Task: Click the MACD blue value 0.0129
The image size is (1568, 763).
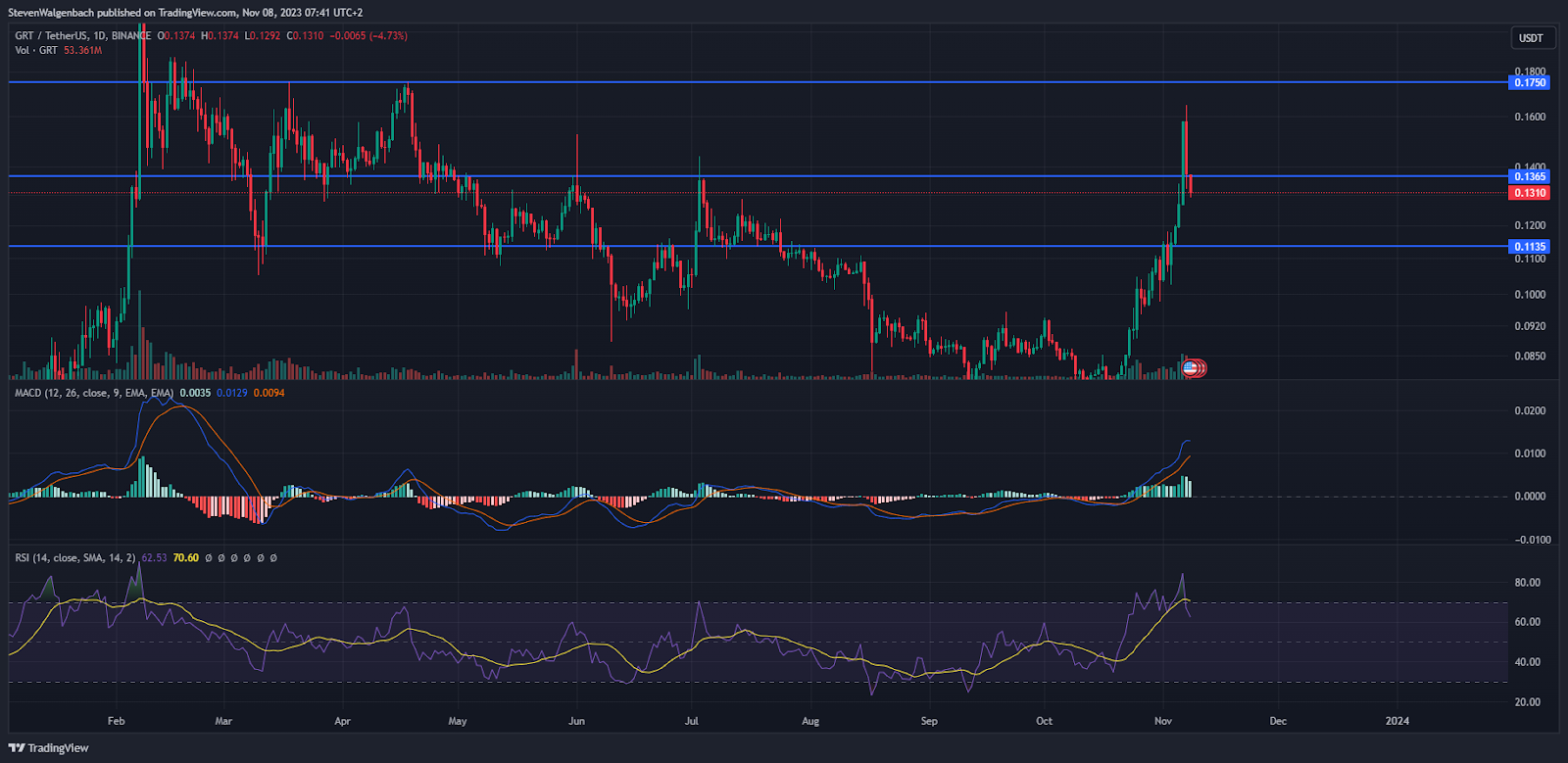Action: tap(232, 393)
